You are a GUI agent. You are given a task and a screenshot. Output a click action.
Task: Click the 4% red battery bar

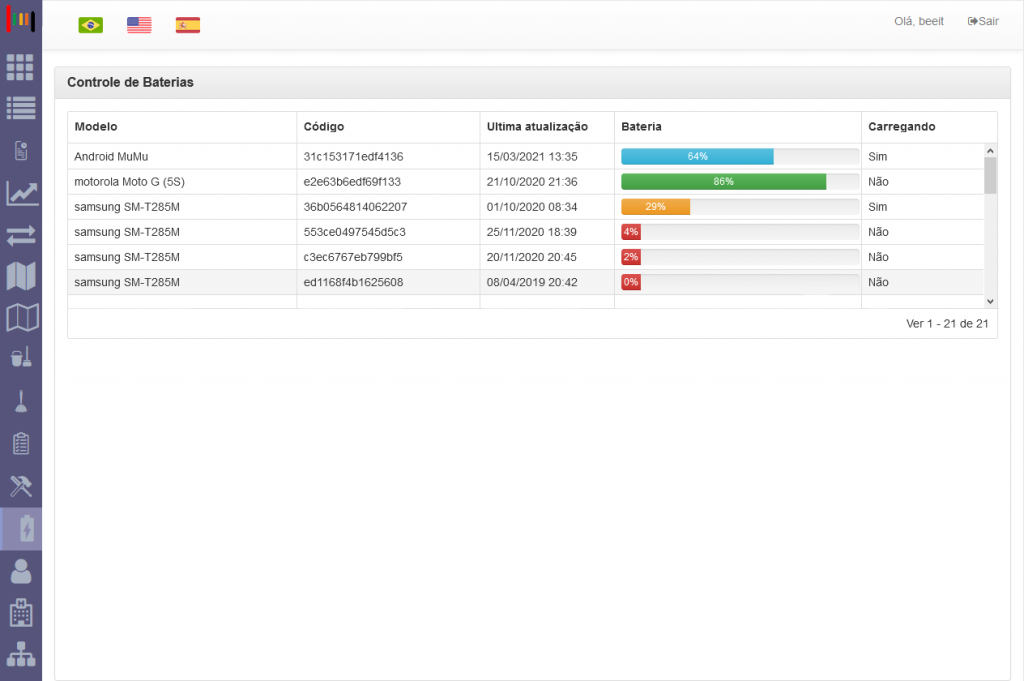(x=631, y=232)
